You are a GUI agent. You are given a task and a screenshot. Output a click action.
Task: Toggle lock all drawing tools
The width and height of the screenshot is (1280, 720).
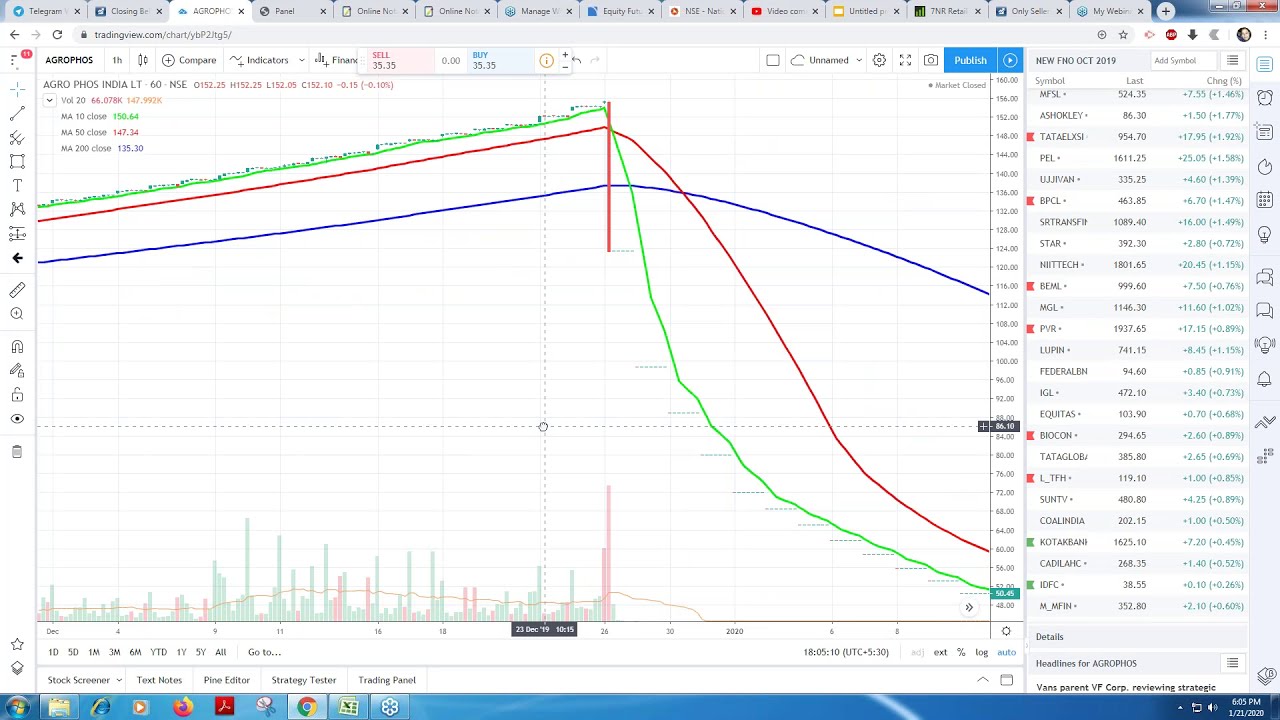(x=17, y=395)
